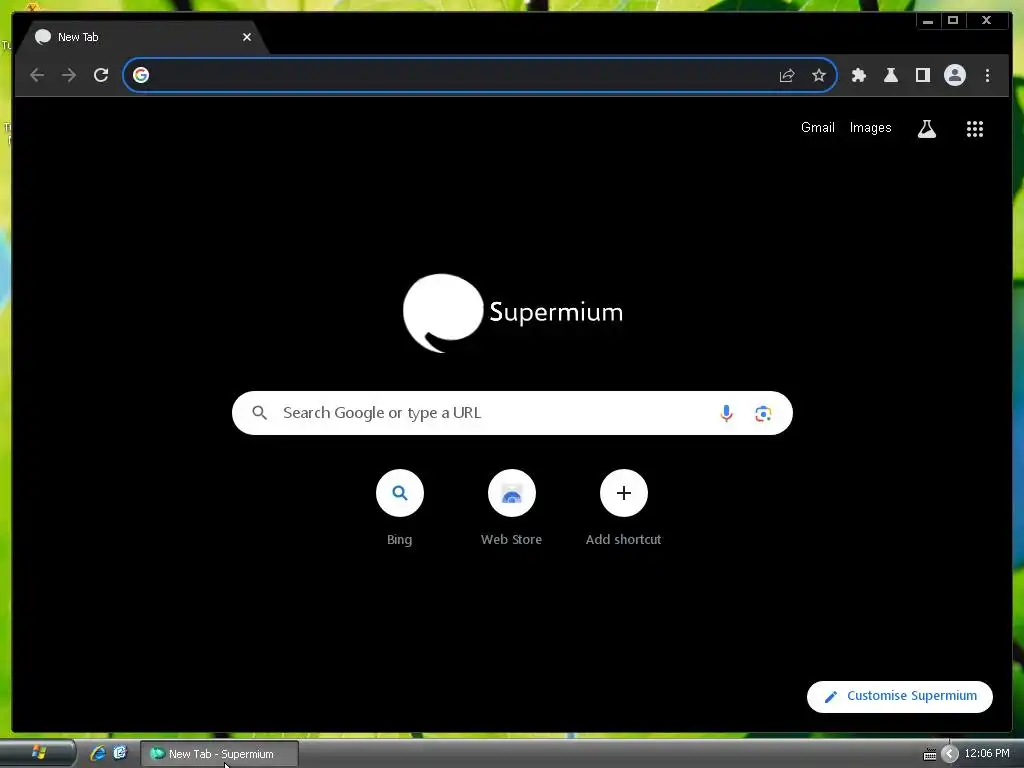Open Experiments flask in the toolbar
Screen dimensions: 1024x768
tap(891, 75)
